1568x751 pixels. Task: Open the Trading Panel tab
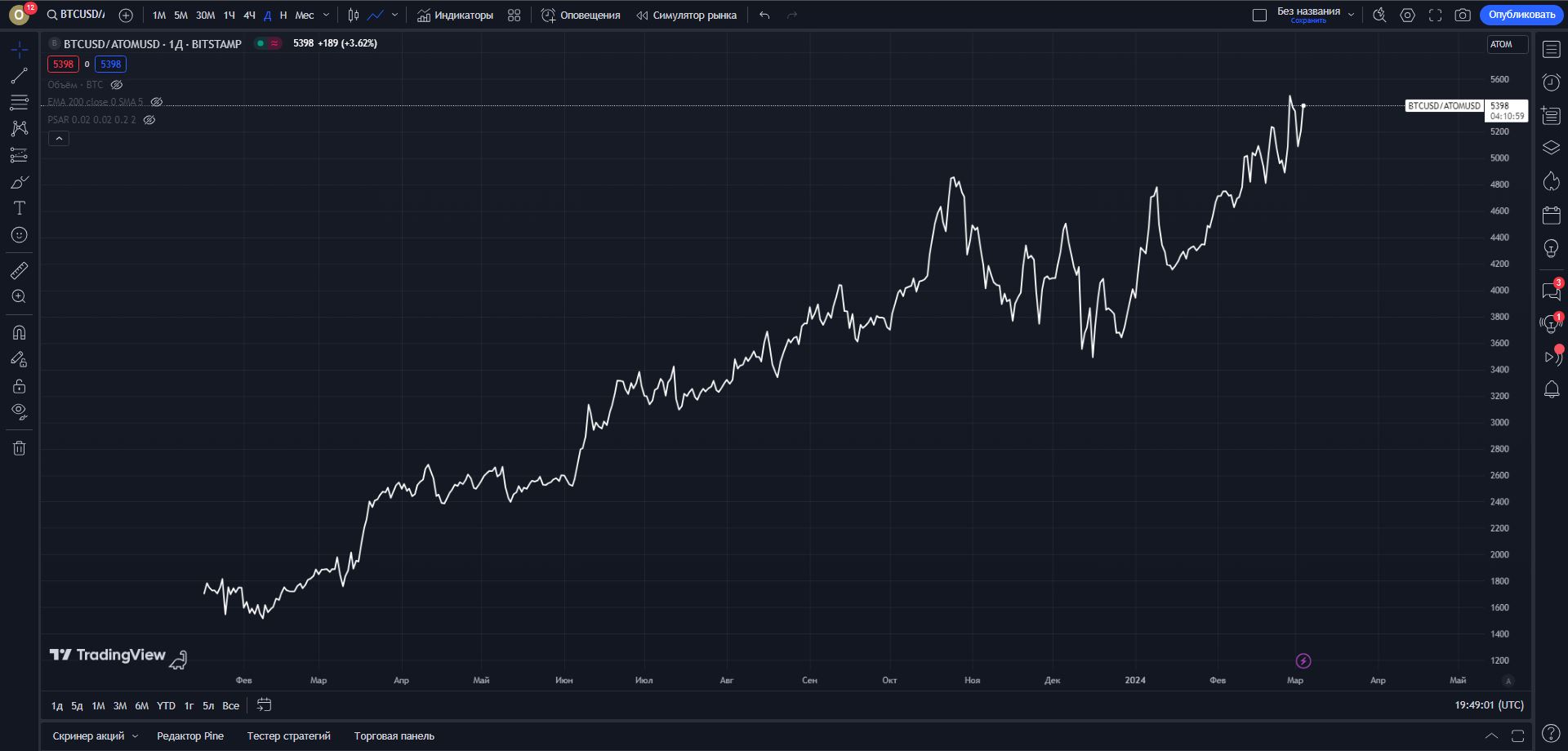pyautogui.click(x=394, y=735)
